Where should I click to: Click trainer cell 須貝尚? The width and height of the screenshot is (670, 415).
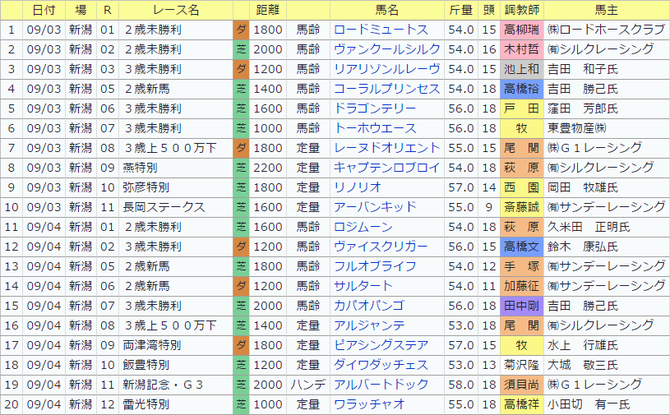coord(522,385)
